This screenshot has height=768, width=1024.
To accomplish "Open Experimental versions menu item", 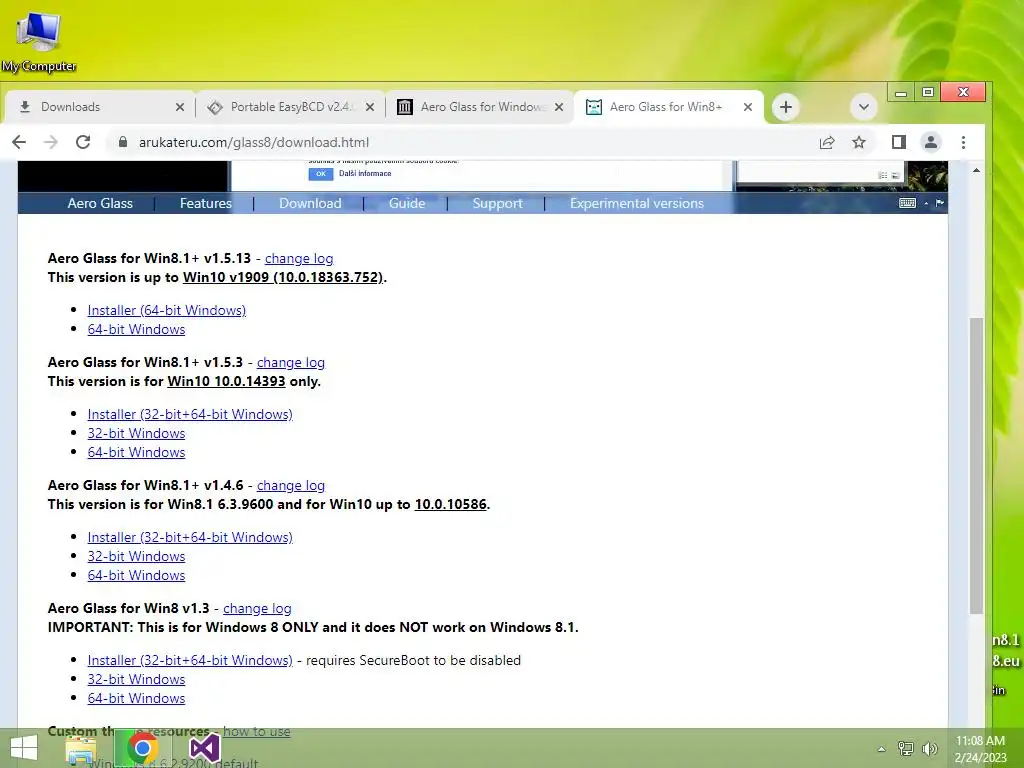I will pos(637,203).
